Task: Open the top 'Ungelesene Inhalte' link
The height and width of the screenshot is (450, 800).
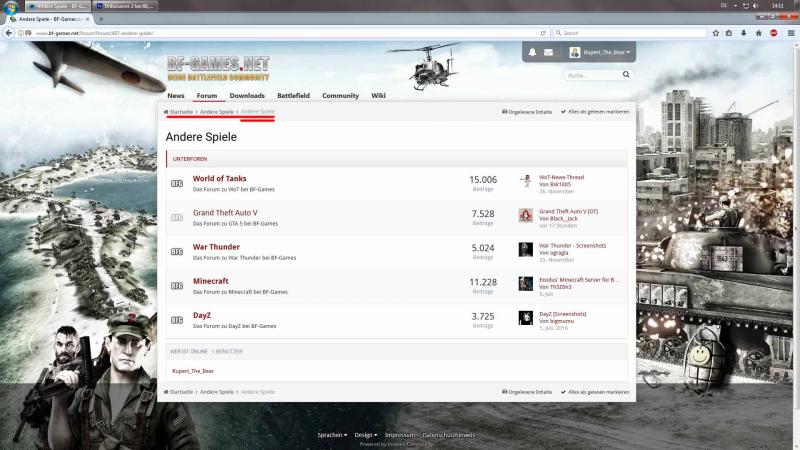Action: click(x=529, y=112)
